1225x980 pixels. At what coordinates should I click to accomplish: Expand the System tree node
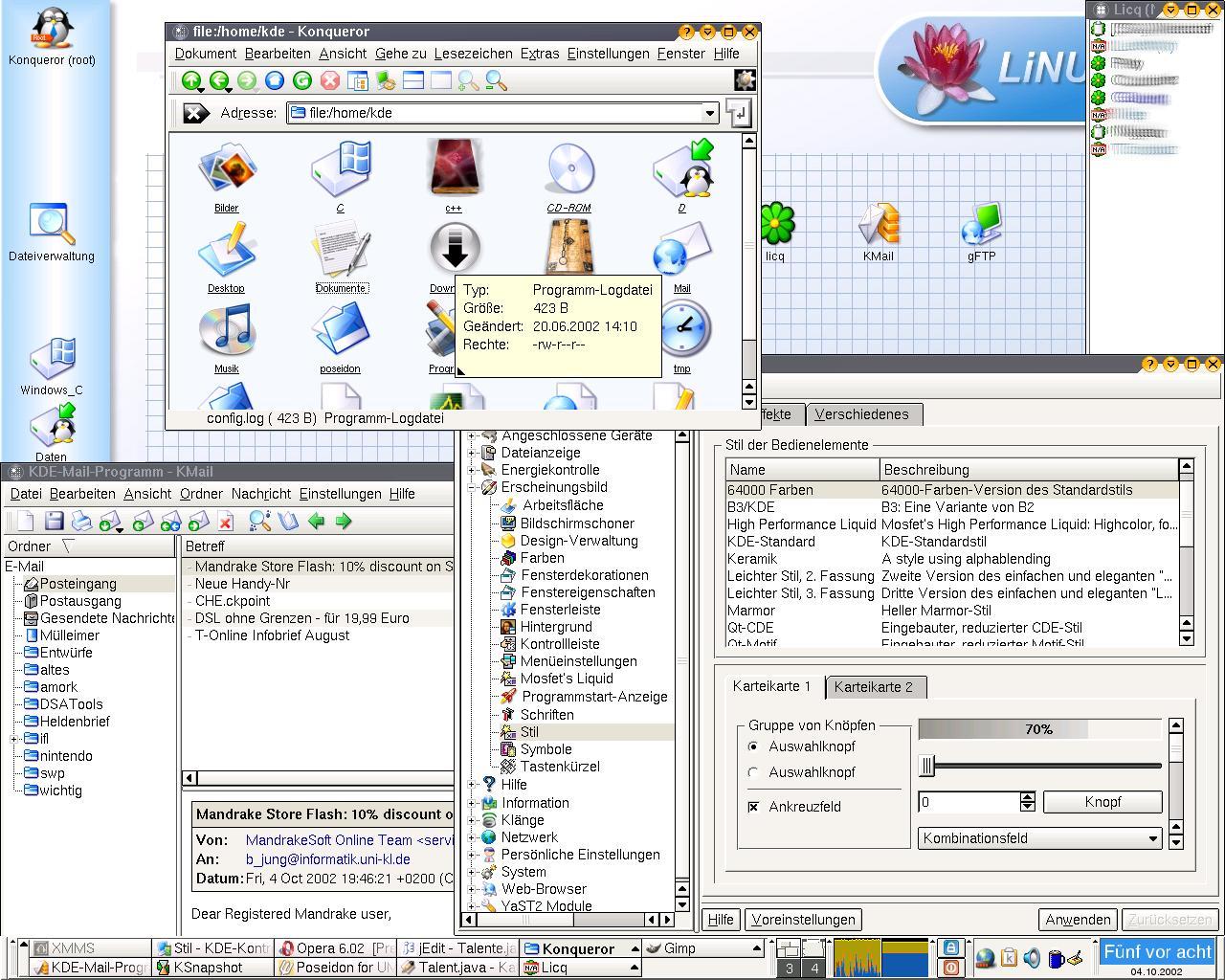coord(472,872)
